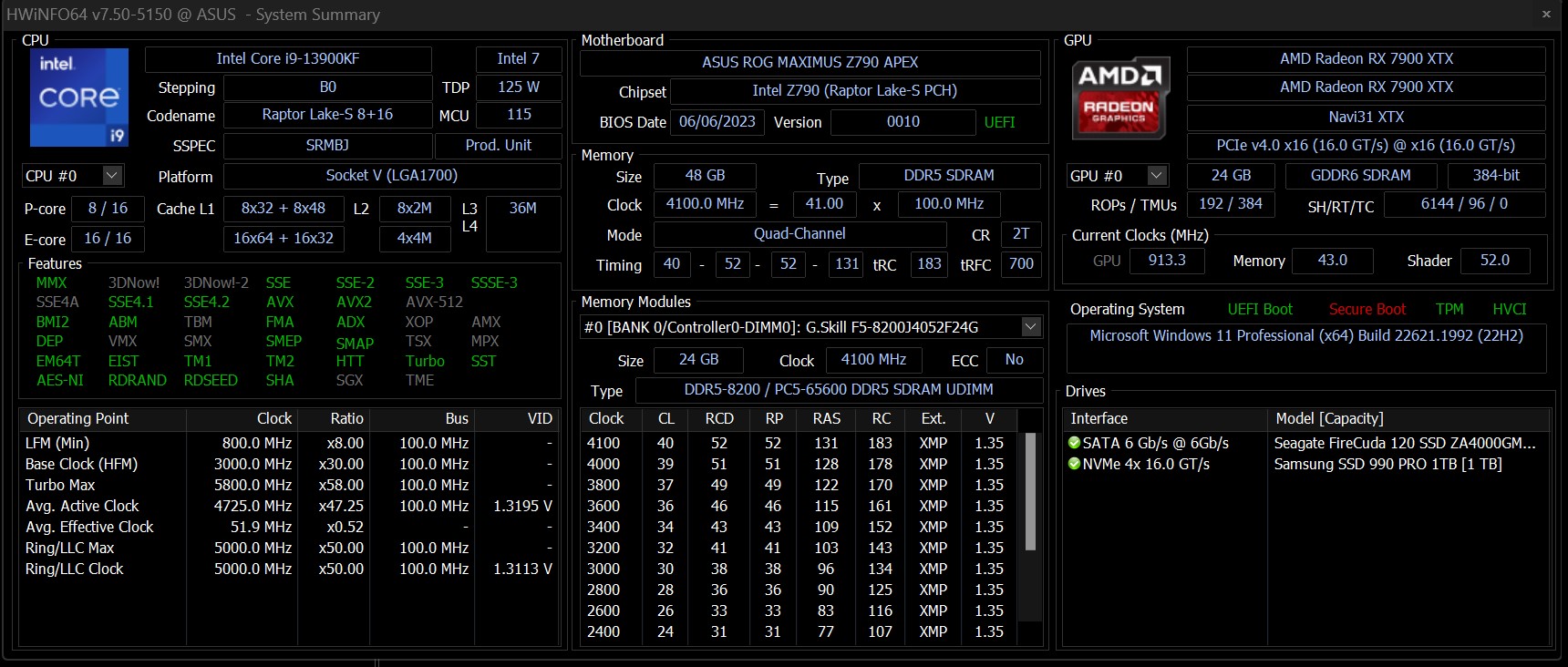
Task: Click the RDSEED feature label
Action: [x=211, y=381]
